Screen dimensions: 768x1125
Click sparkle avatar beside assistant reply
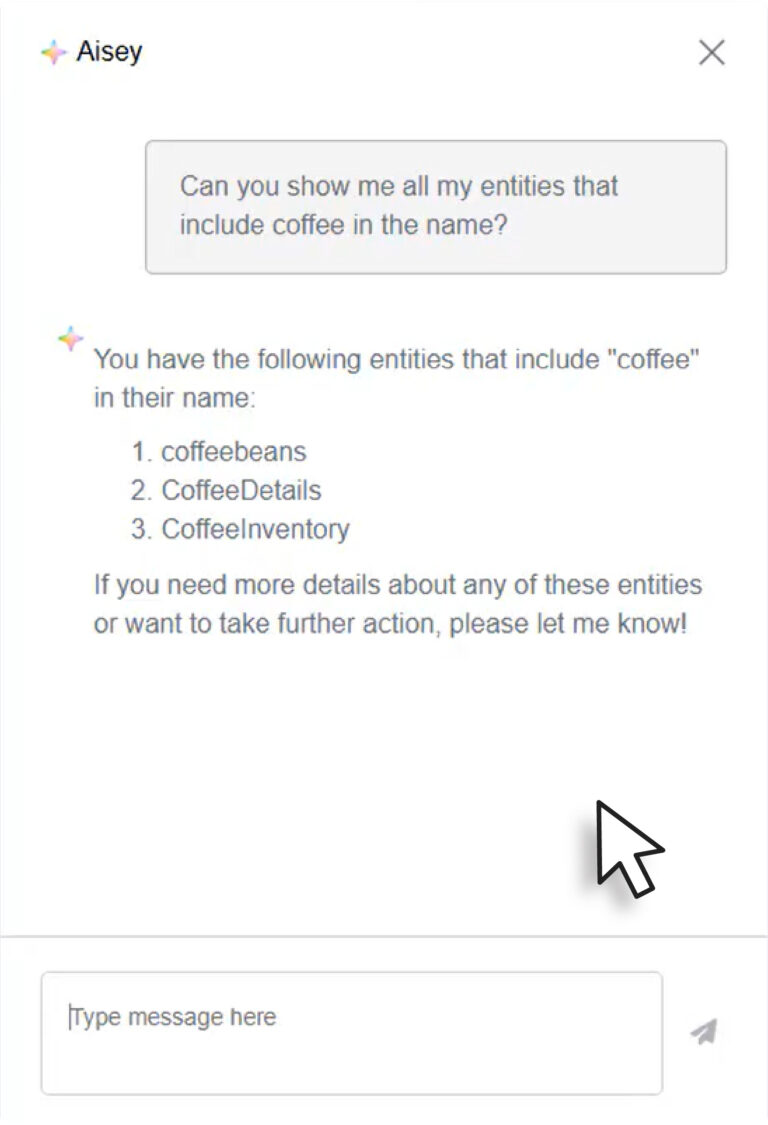pos(70,339)
